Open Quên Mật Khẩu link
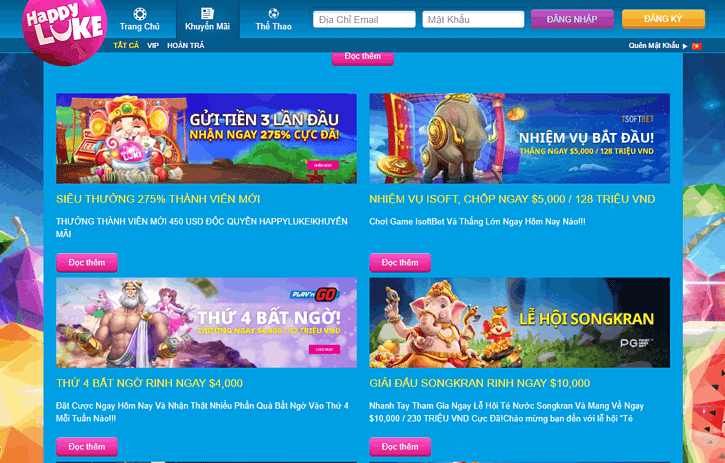This screenshot has width=725, height=463. [654, 45]
